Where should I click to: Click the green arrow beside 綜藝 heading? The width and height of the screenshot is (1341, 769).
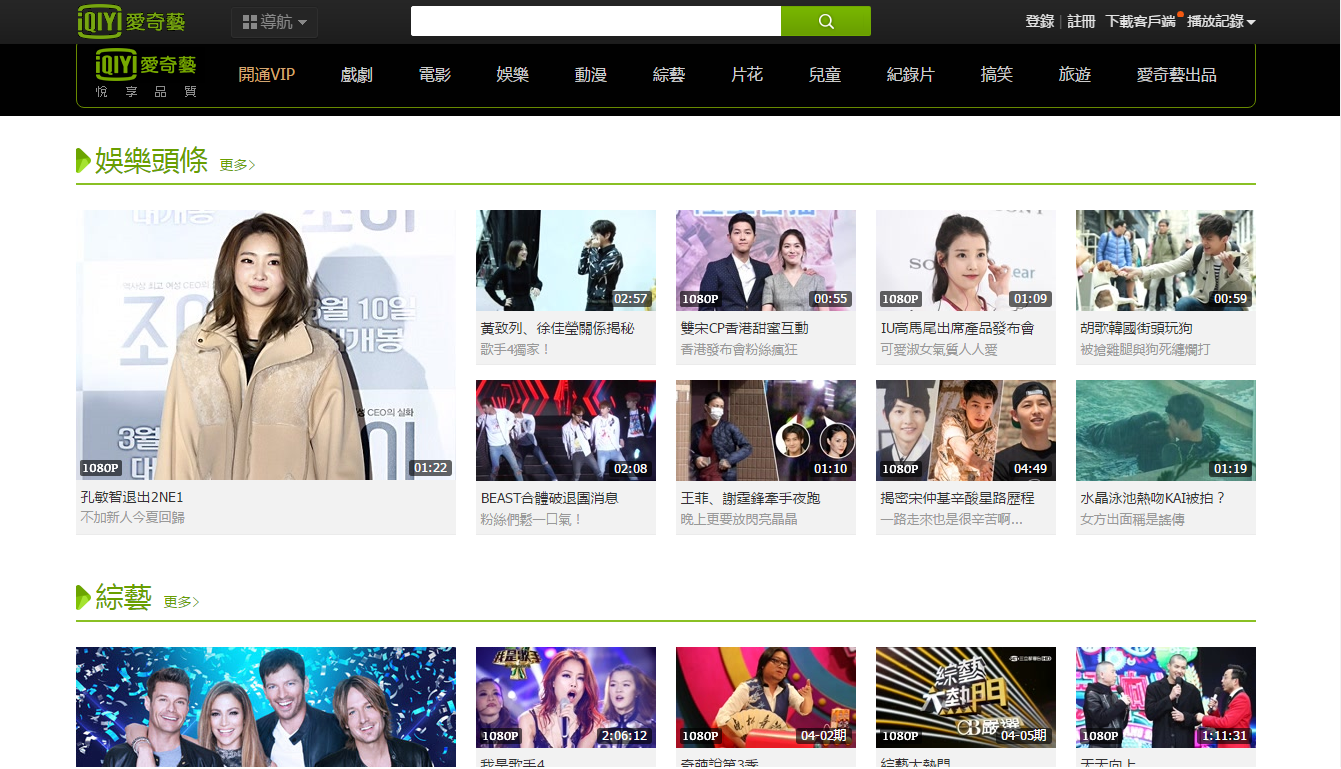83,598
